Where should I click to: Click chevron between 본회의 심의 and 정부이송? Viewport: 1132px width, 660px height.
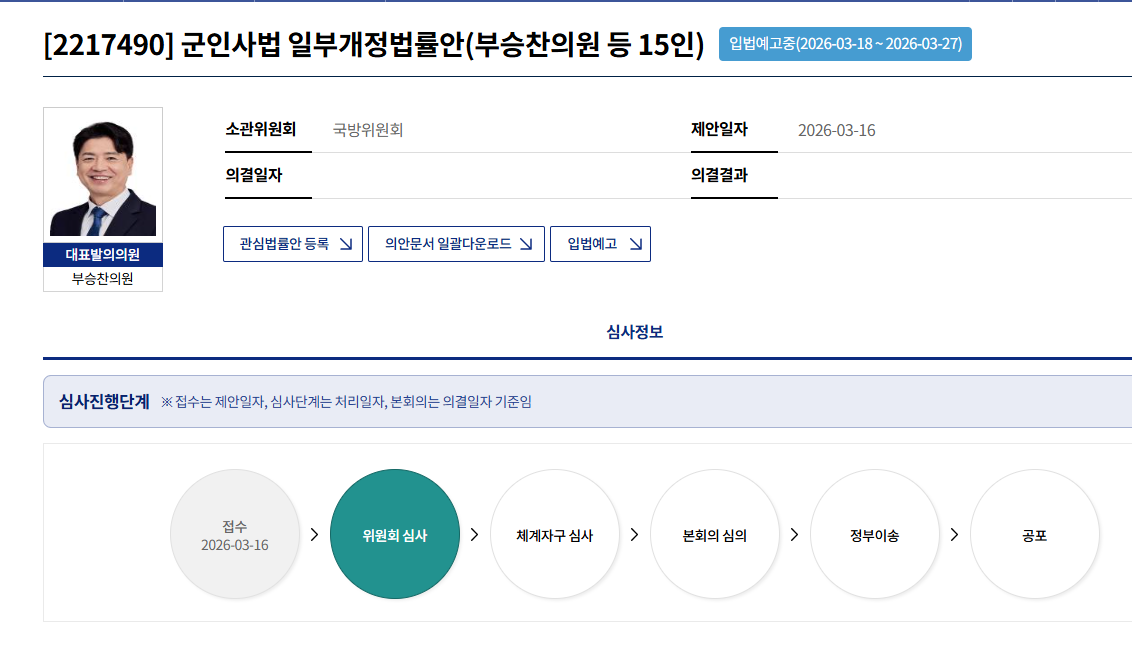click(794, 535)
